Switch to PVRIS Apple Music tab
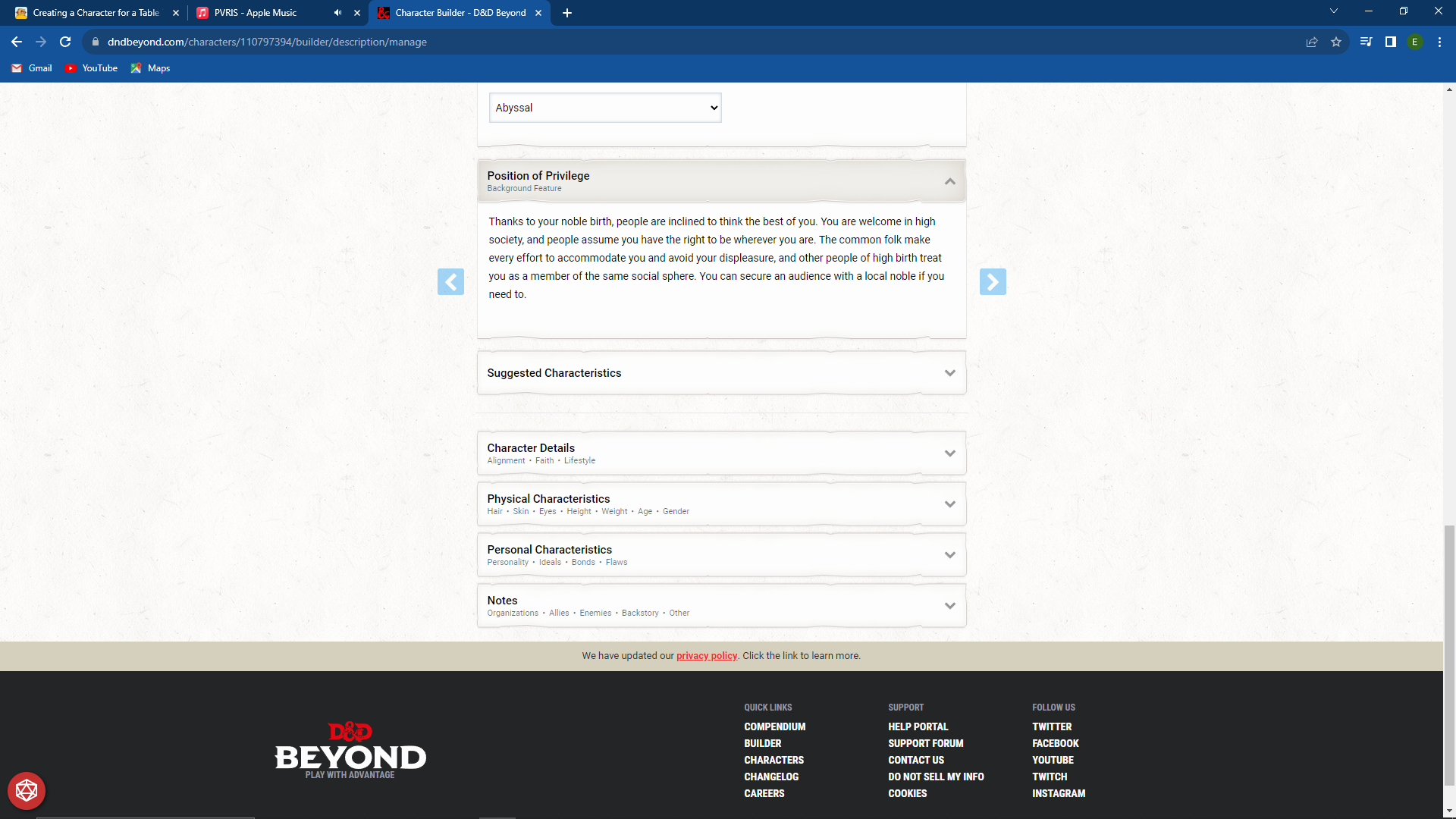Screen dimensions: 1456x819 [x=256, y=13]
